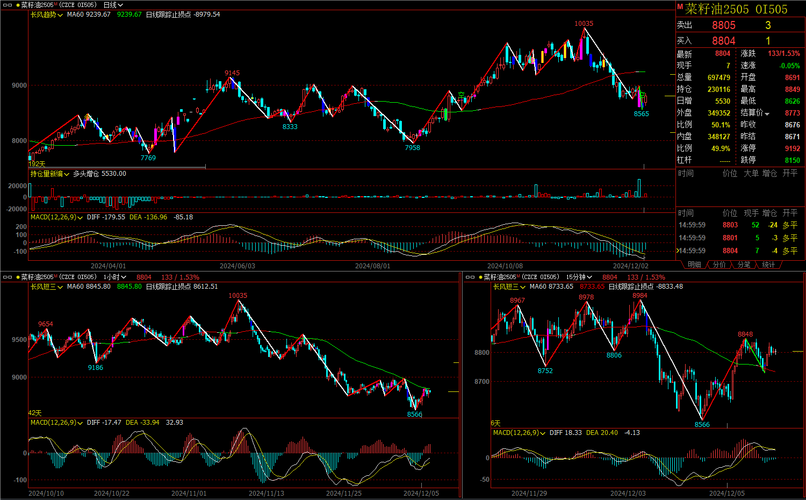Viewport: 806px width, 500px height.
Task: Select the 统计 tab
Action: pyautogui.click(x=769, y=265)
